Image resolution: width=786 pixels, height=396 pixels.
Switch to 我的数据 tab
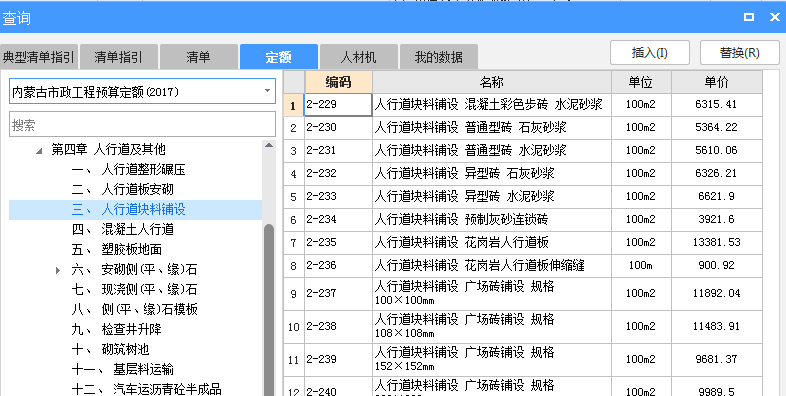(x=439, y=57)
